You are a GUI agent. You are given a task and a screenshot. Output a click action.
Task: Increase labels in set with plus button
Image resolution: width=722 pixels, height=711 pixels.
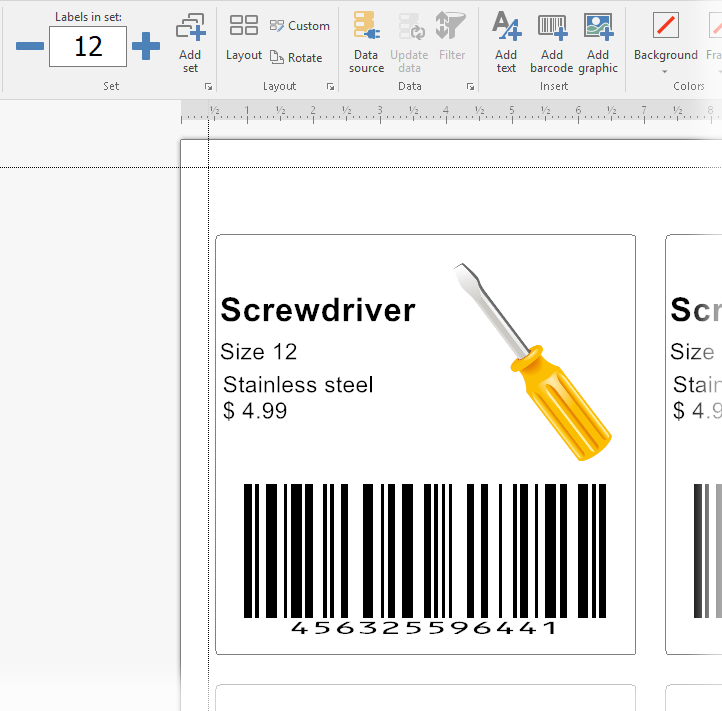146,46
